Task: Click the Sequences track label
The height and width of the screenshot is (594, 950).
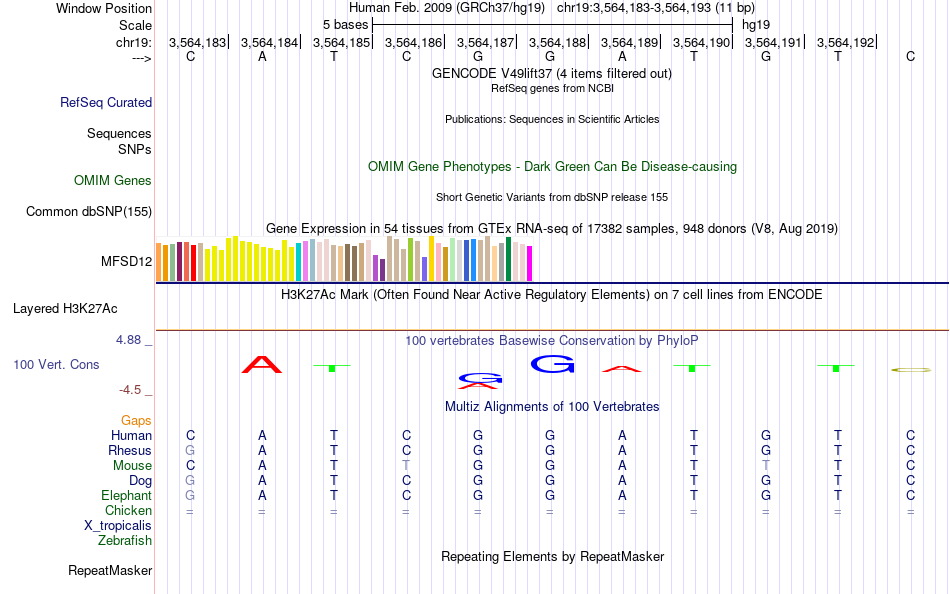Action: pos(119,133)
